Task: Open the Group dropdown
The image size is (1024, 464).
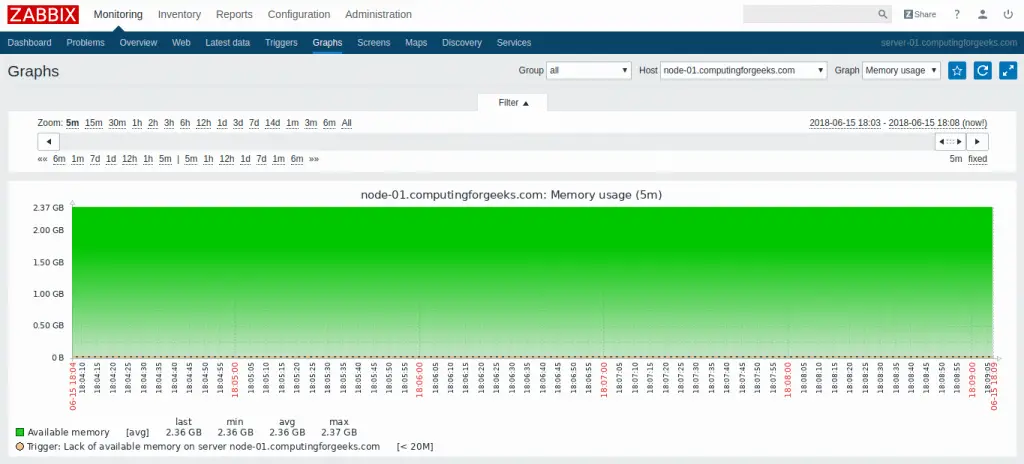Action: [x=590, y=71]
